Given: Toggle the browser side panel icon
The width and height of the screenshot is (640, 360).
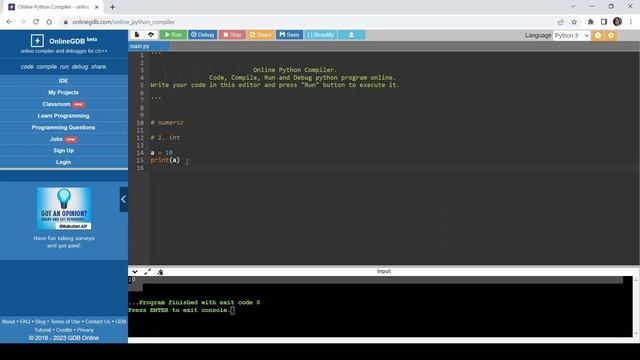Looking at the screenshot, I should click(x=604, y=22).
